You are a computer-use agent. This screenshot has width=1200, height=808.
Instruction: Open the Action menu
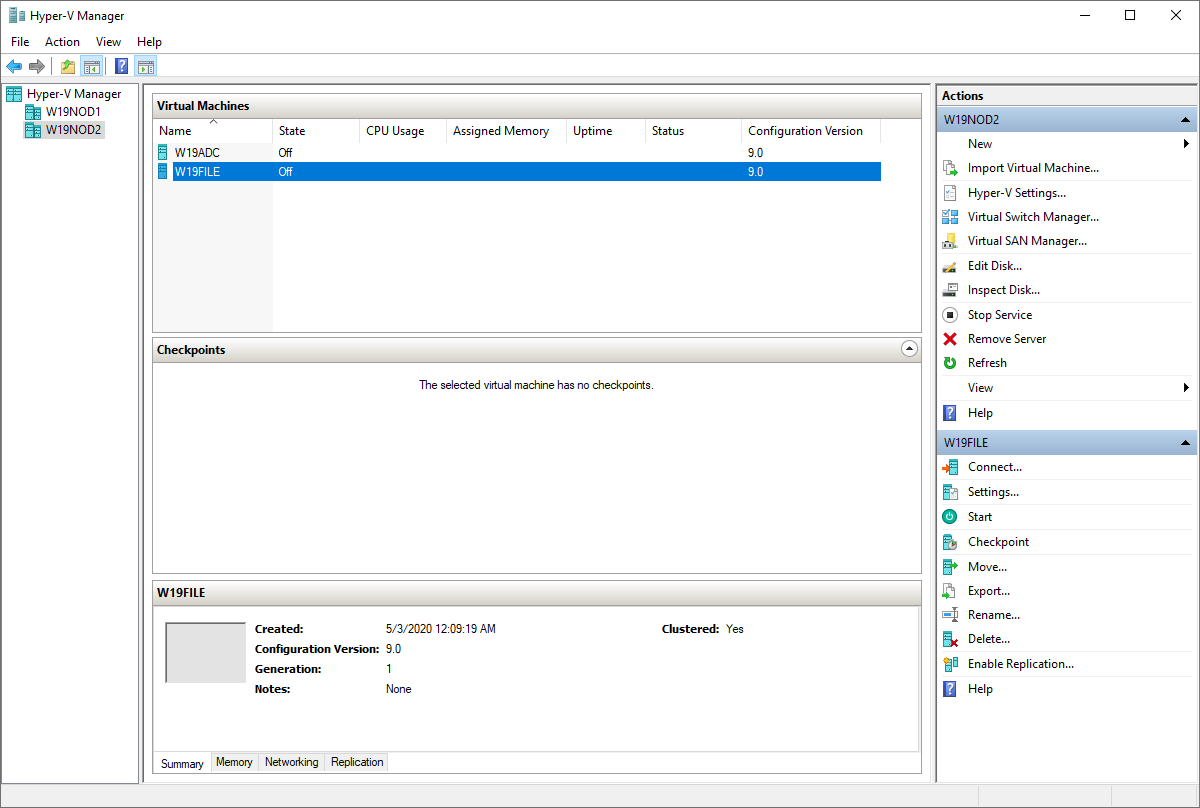(x=62, y=42)
